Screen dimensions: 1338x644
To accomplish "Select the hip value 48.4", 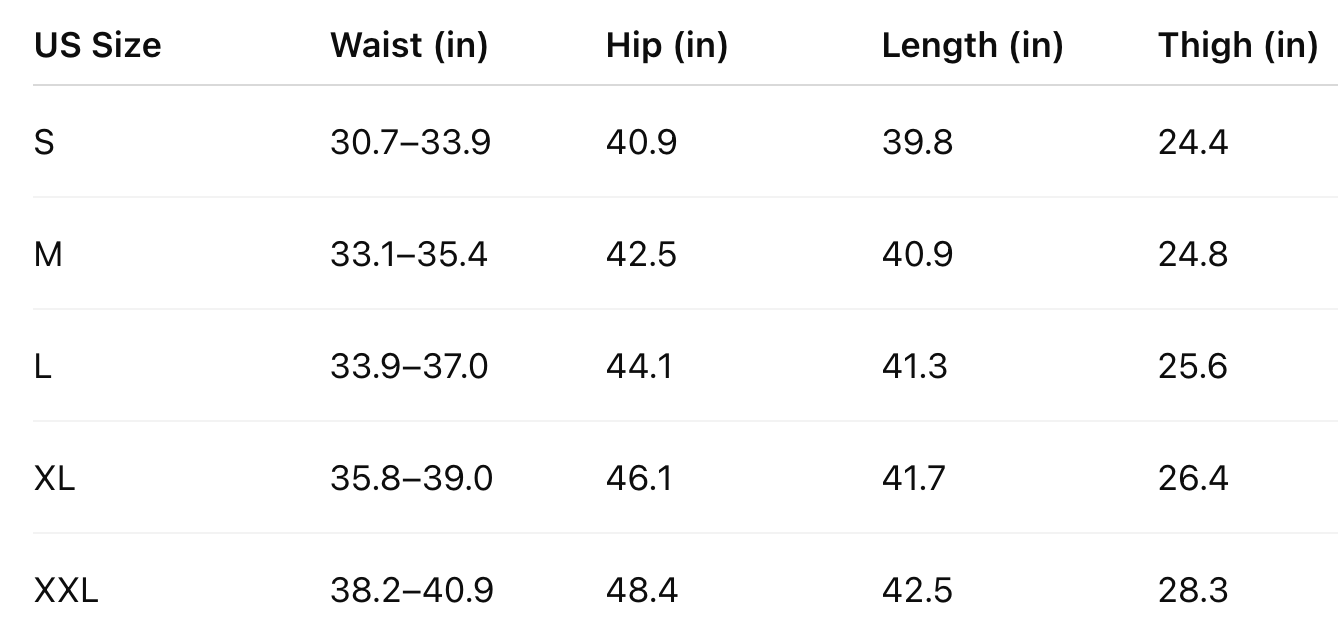I will [x=641, y=590].
